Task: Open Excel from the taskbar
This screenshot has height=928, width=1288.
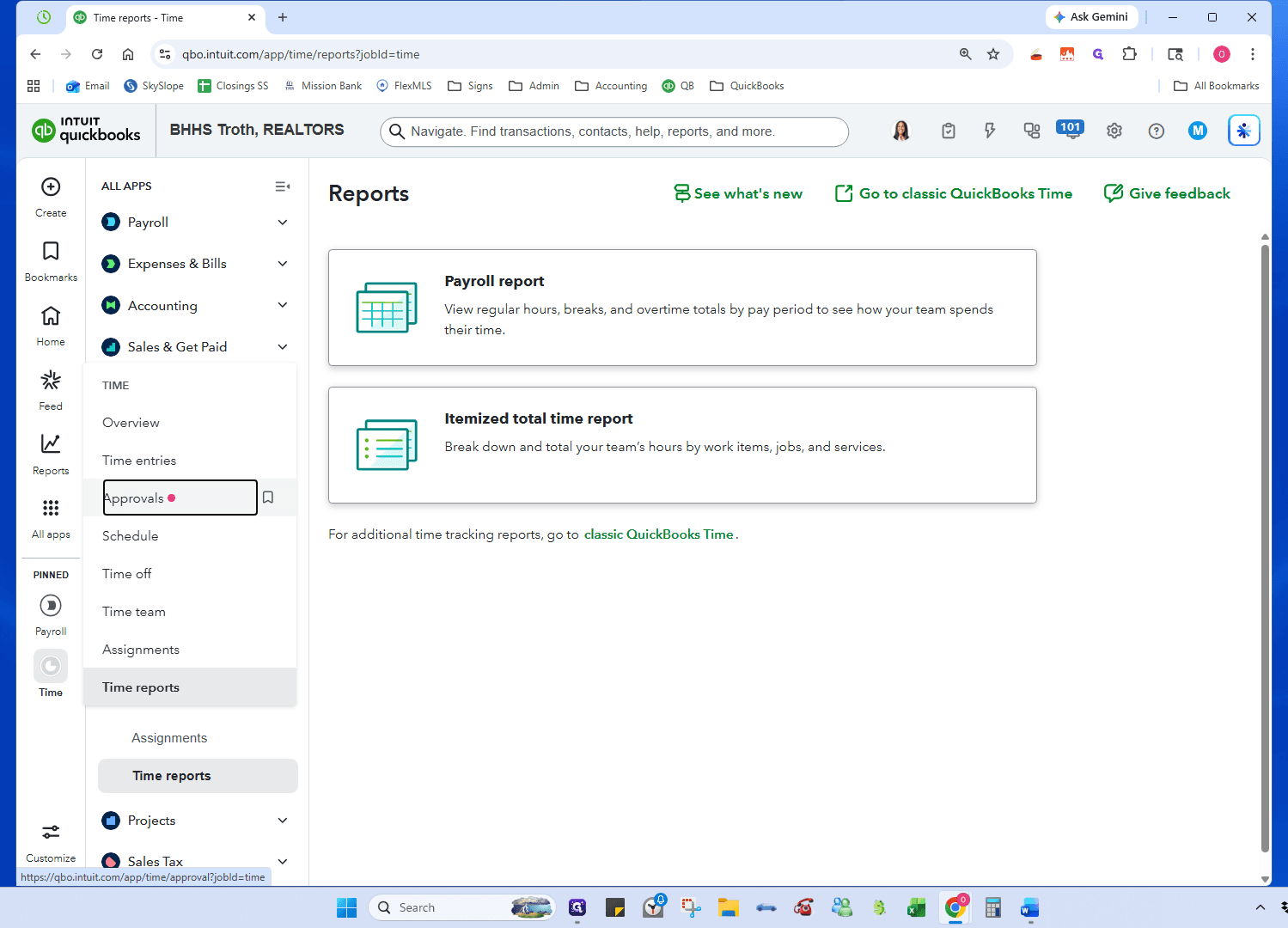Action: pyautogui.click(x=917, y=907)
